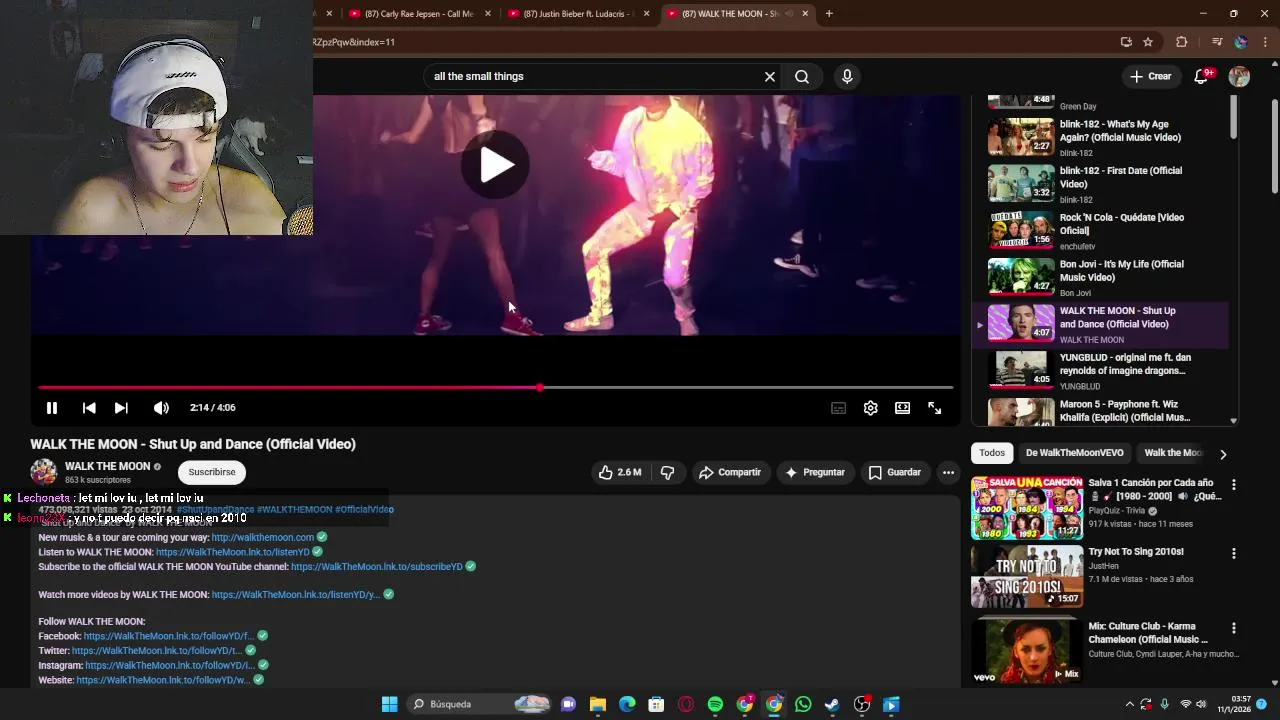Open the Chrome three-dot menu
The height and width of the screenshot is (720, 1280).
tap(1263, 42)
